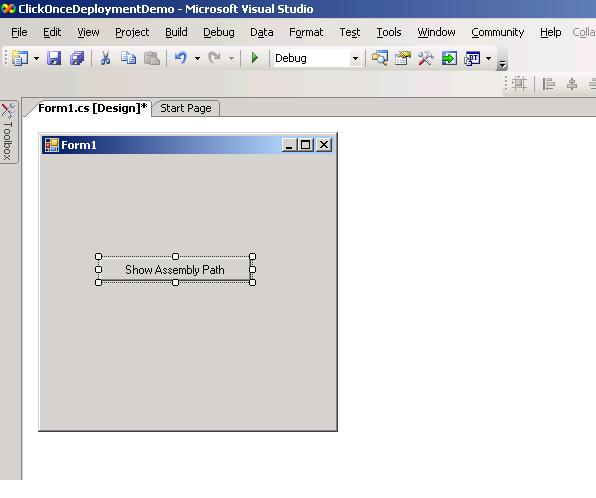Click the green arrow window icon
The image size is (596, 498).
pos(449,59)
